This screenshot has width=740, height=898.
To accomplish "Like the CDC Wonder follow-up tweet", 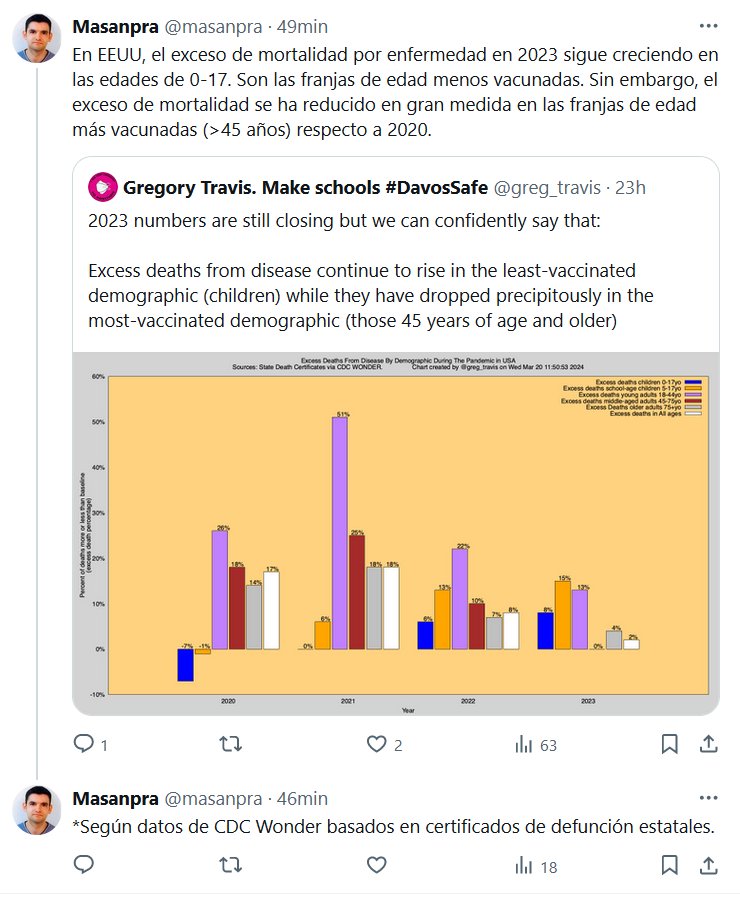I will pyautogui.click(x=377, y=866).
